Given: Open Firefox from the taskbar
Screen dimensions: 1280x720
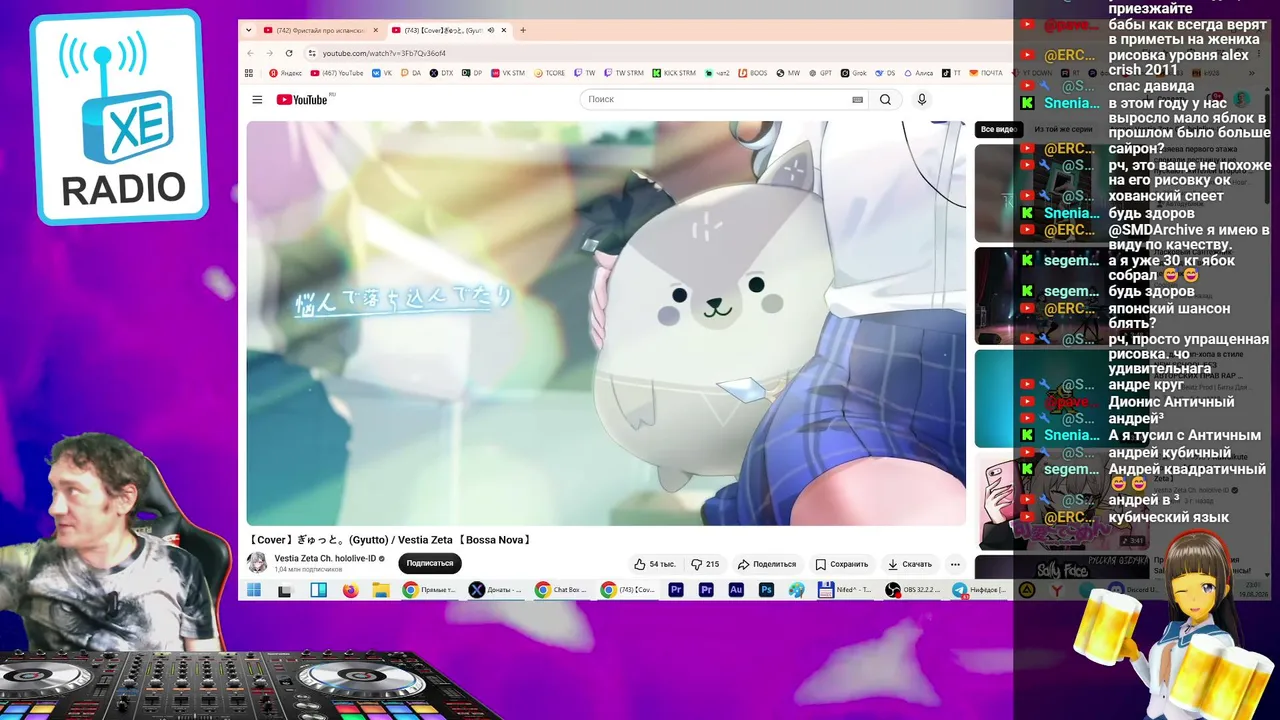Looking at the screenshot, I should pyautogui.click(x=350, y=590).
